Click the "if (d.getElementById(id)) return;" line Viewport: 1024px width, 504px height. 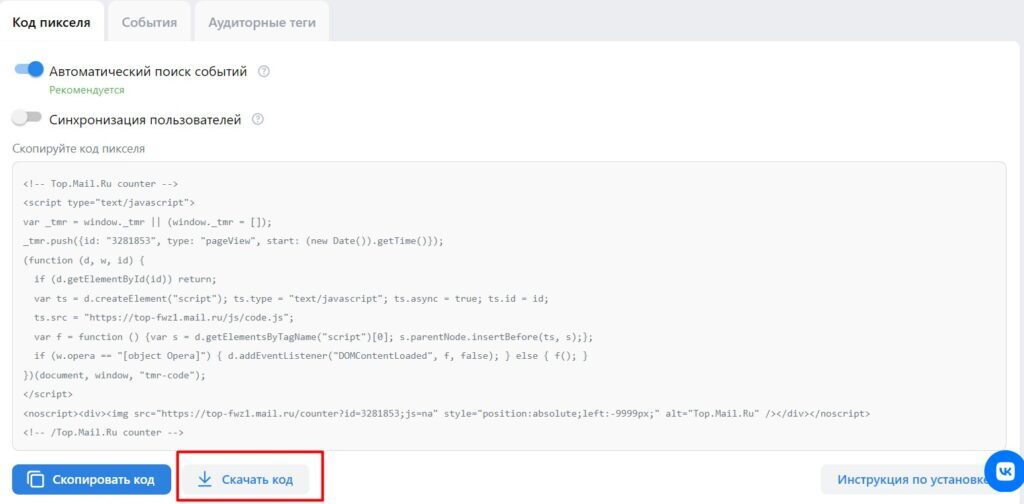125,279
